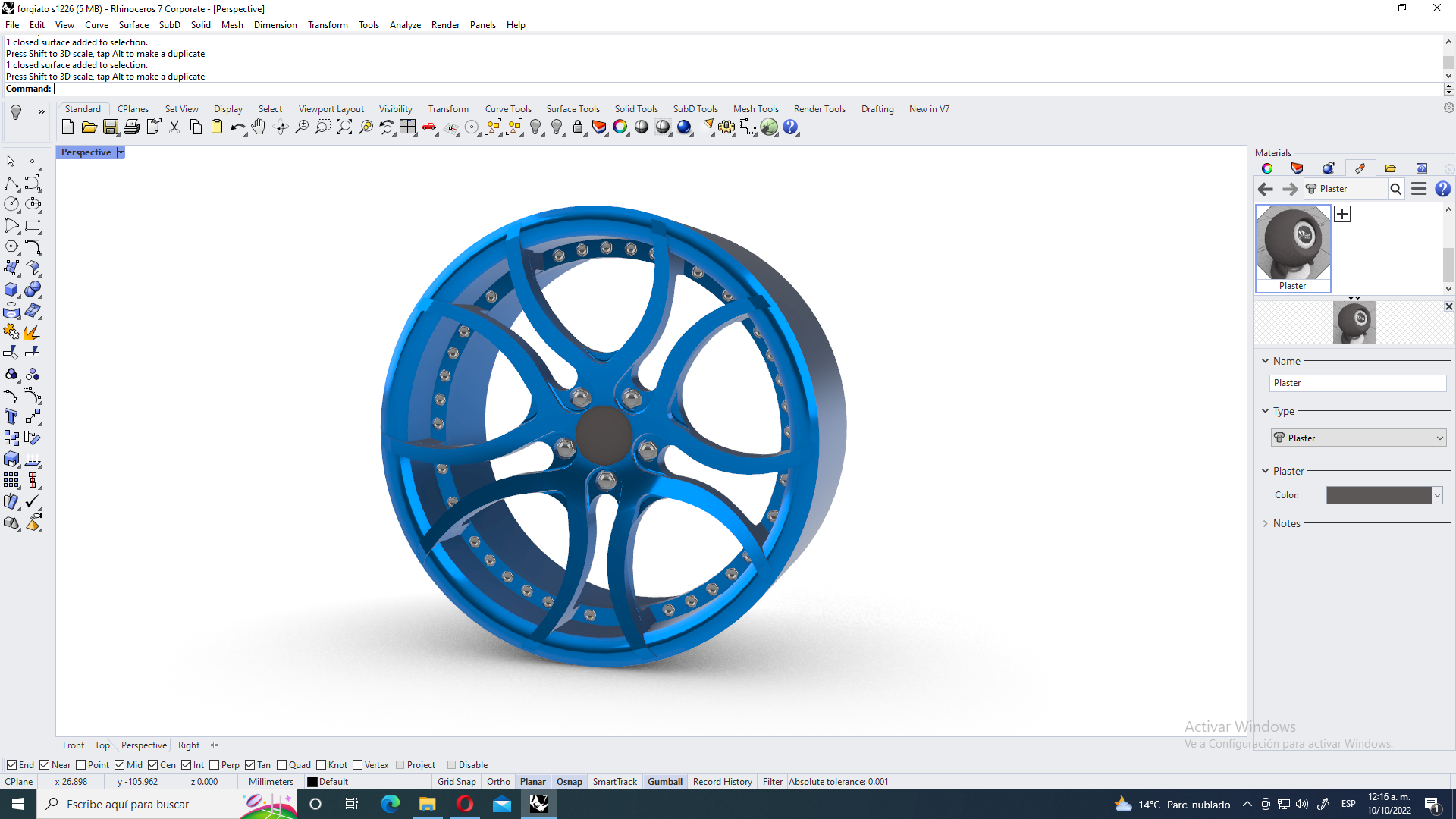Select the Polyline tool in the sidebar
Image resolution: width=1456 pixels, height=819 pixels.
(11, 183)
